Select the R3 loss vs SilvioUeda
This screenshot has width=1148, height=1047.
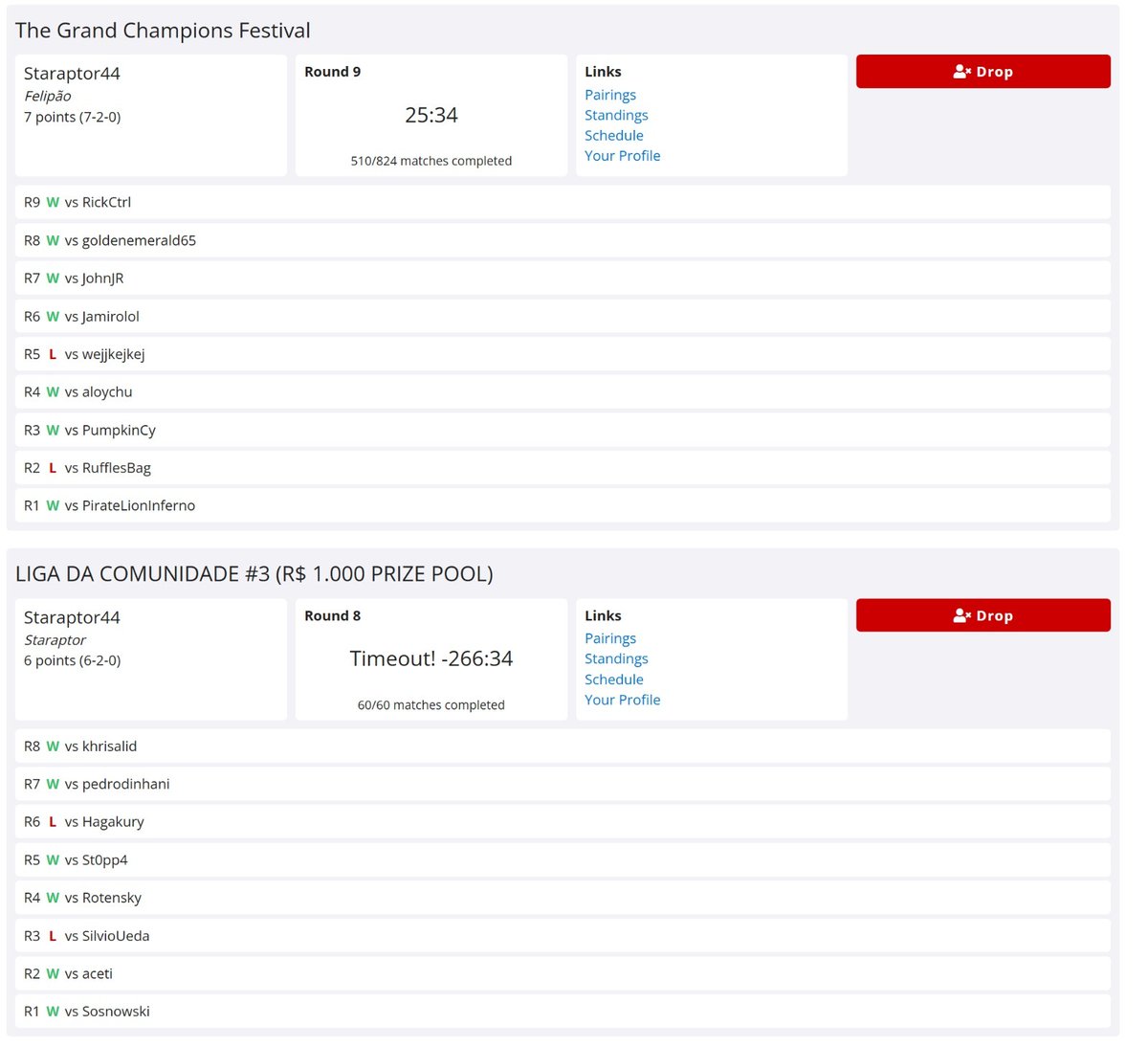(563, 935)
